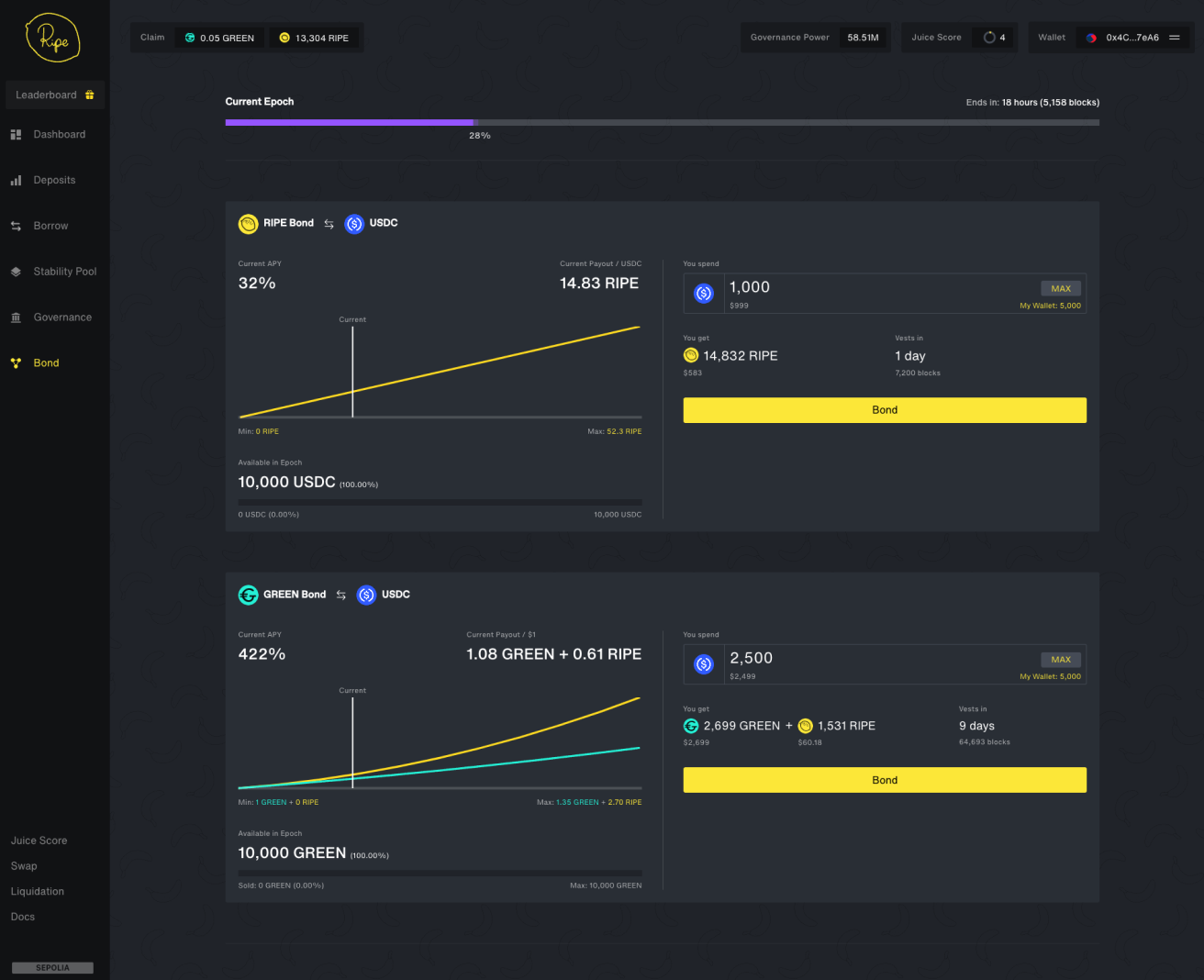Click the 0.05 GREEN claim amount
Viewport: 1204px width, 980px height.
pos(227,39)
